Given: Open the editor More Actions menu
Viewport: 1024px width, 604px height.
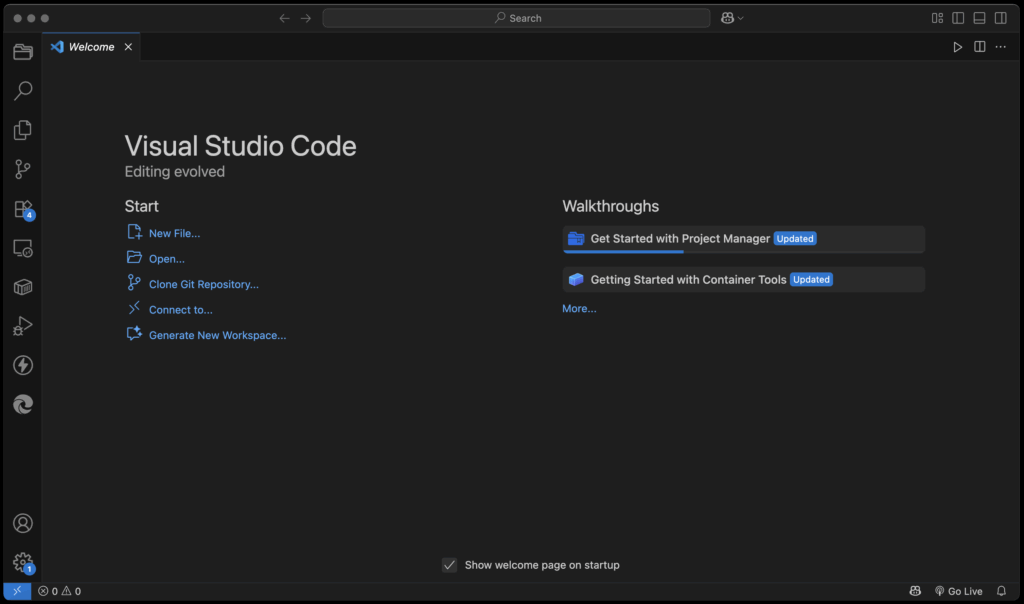Looking at the screenshot, I should (1000, 47).
